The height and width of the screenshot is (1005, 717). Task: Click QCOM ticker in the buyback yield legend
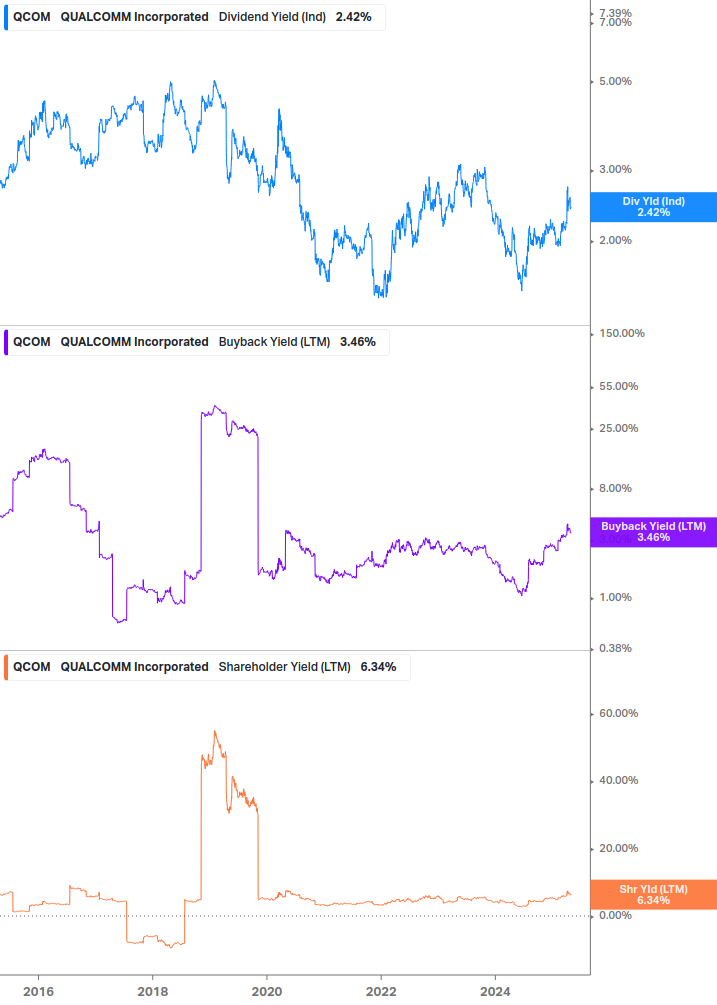click(x=32, y=342)
